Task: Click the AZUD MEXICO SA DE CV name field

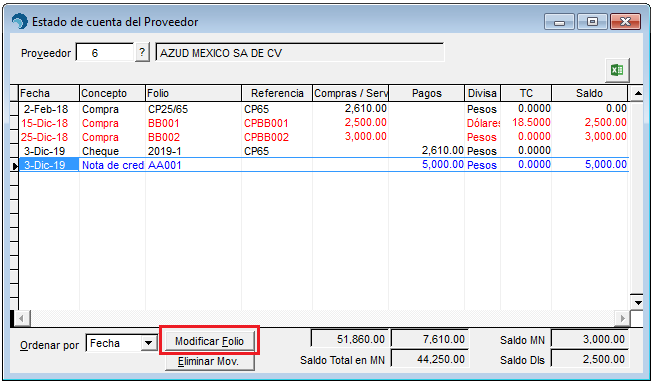Action: [x=299, y=53]
